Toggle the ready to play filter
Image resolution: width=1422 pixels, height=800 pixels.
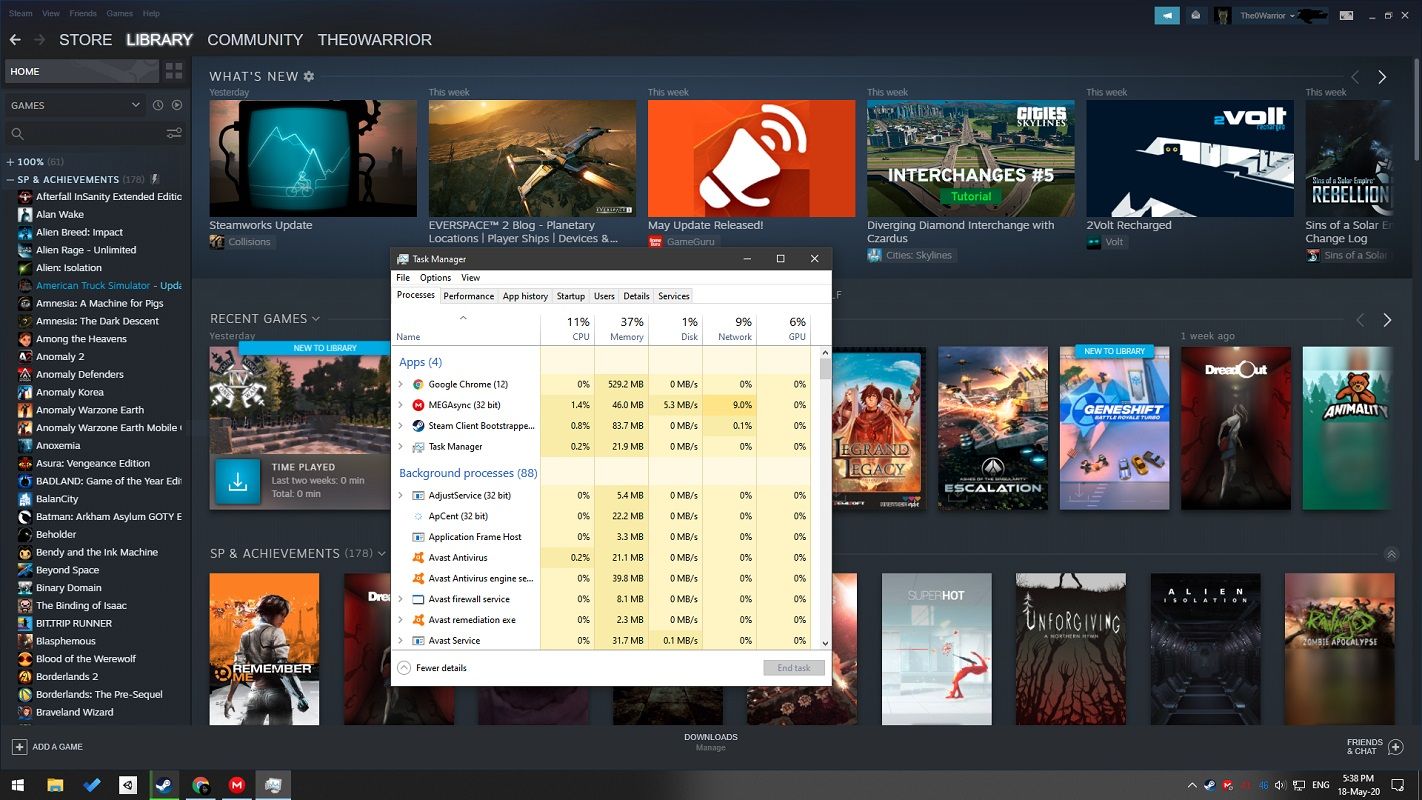[177, 105]
